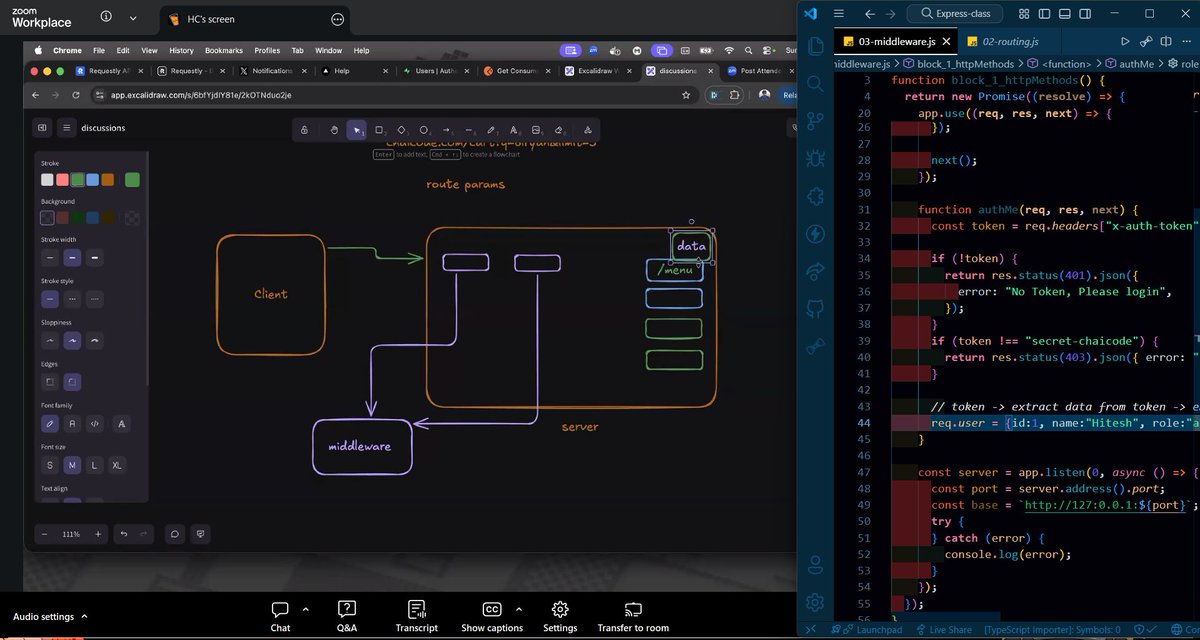The height and width of the screenshot is (640, 1200).
Task: Toggle the Excalidraw sidebar panel icon
Action: [x=42, y=128]
